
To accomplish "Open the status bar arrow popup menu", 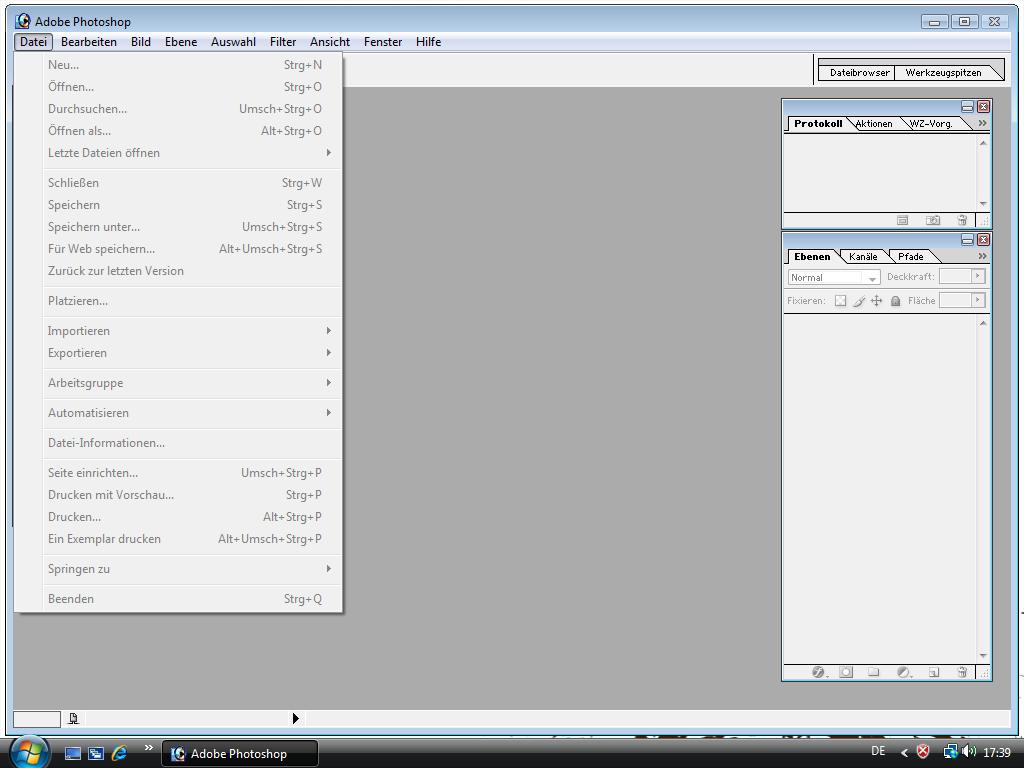I will pyautogui.click(x=295, y=718).
